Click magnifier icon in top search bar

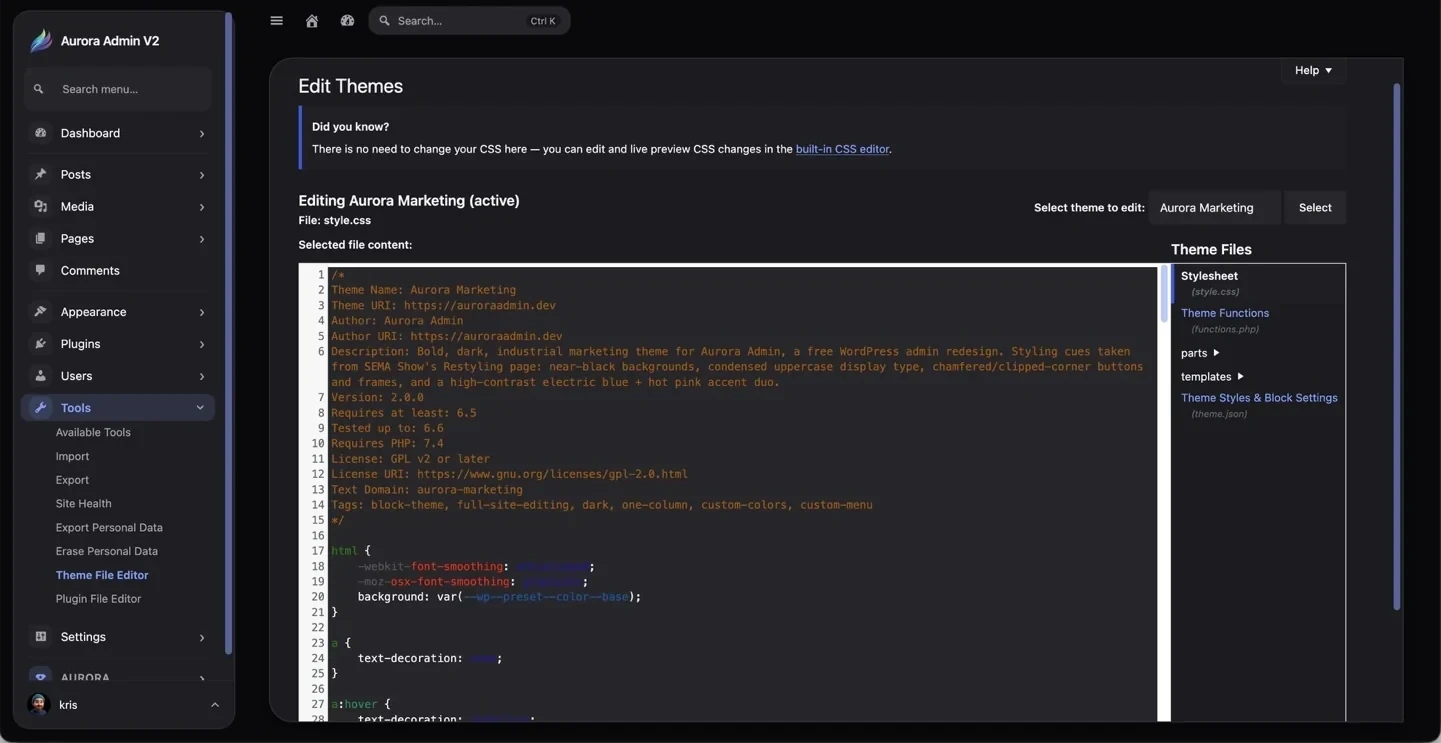[384, 21]
